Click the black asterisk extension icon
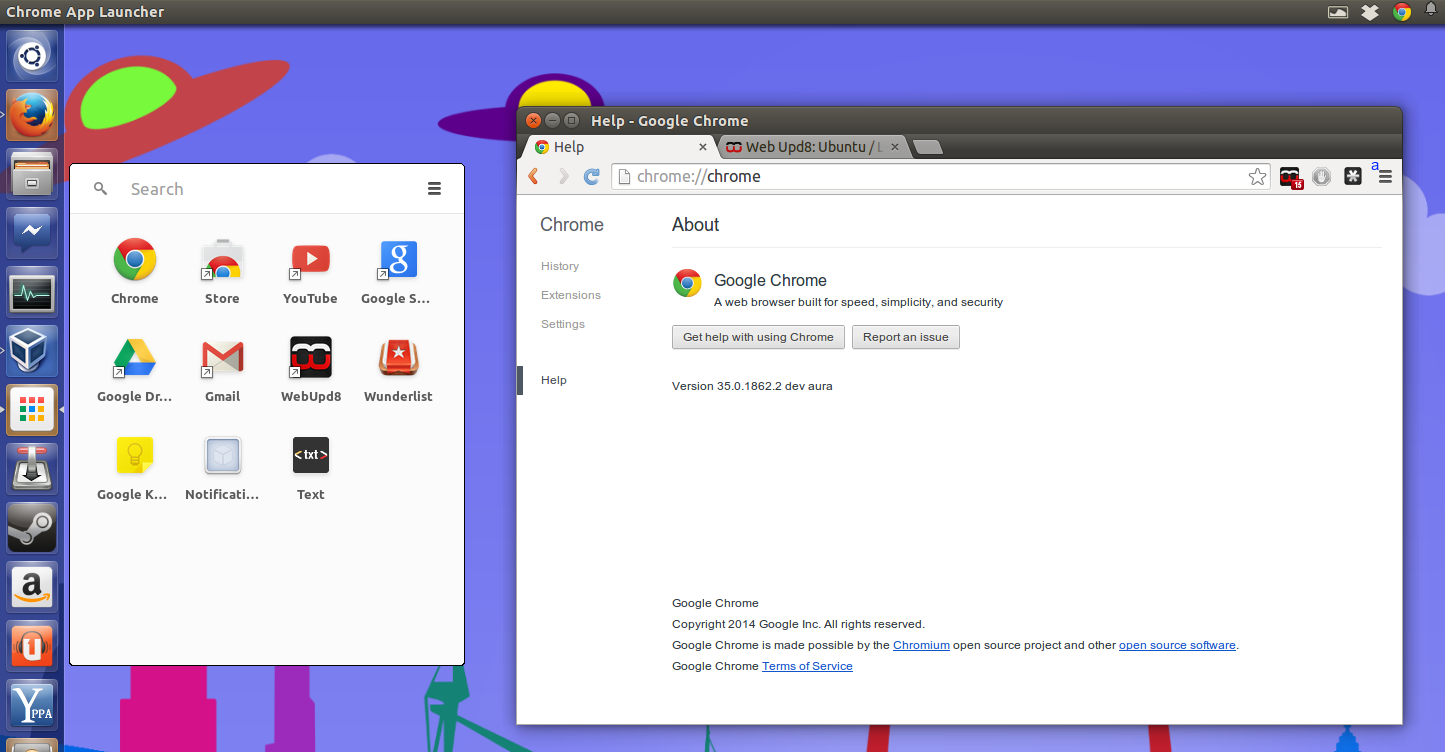1445x752 pixels. 1353,176
